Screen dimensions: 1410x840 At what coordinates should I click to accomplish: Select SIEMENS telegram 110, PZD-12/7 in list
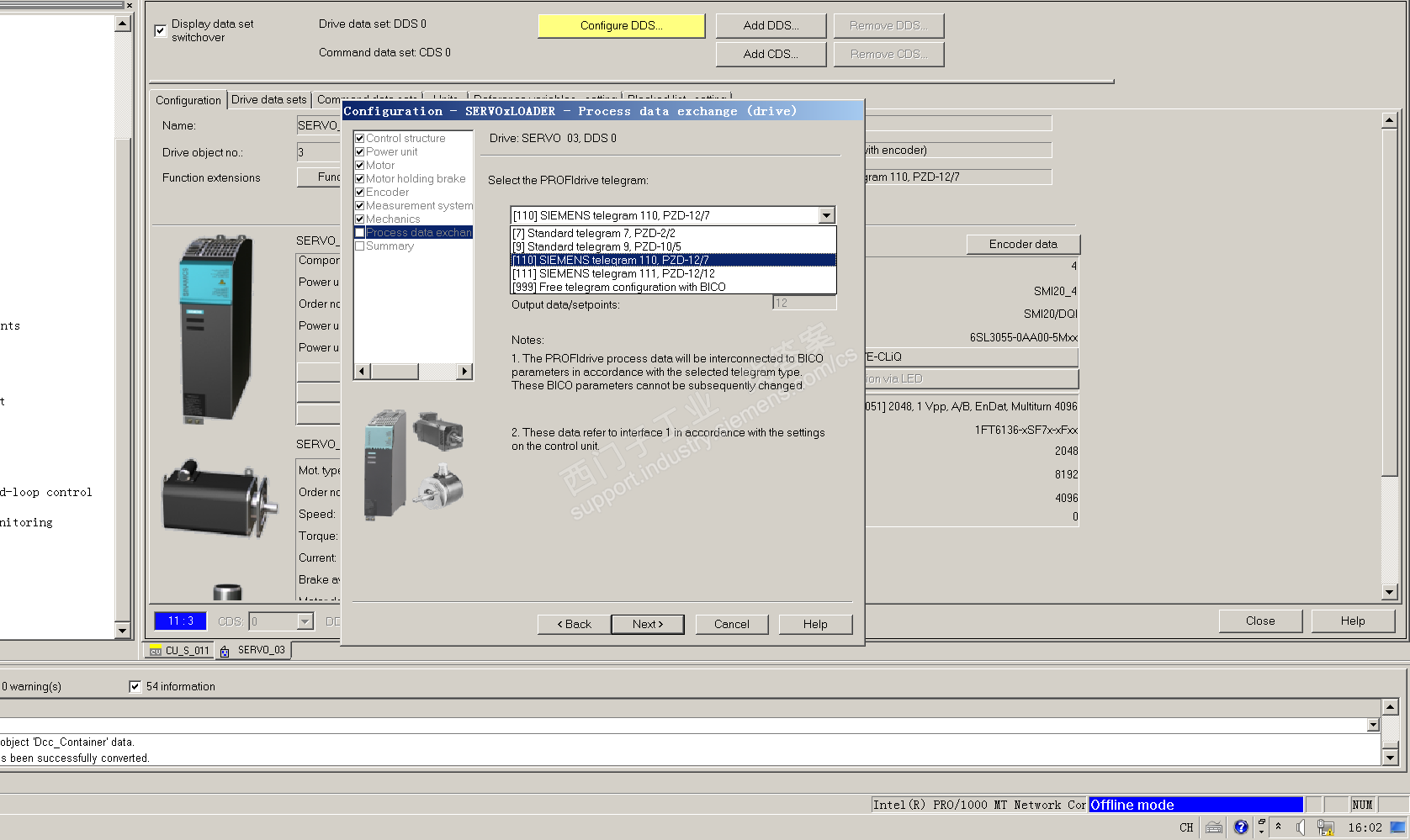pyautogui.click(x=673, y=261)
